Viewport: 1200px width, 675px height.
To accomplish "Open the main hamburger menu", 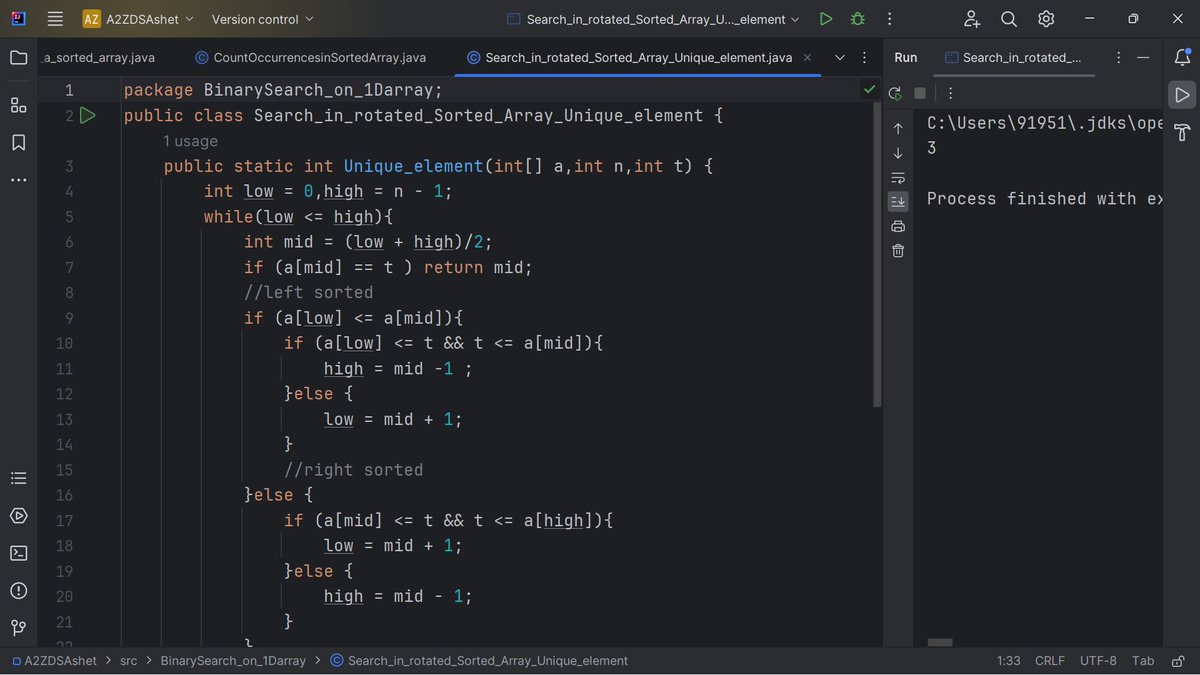I will (x=55, y=18).
